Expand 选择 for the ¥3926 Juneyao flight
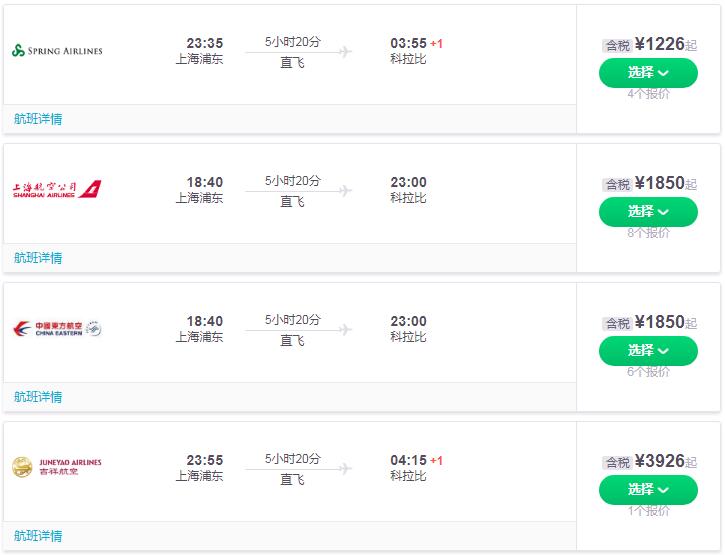This screenshot has height=555, width=725. coord(648,490)
